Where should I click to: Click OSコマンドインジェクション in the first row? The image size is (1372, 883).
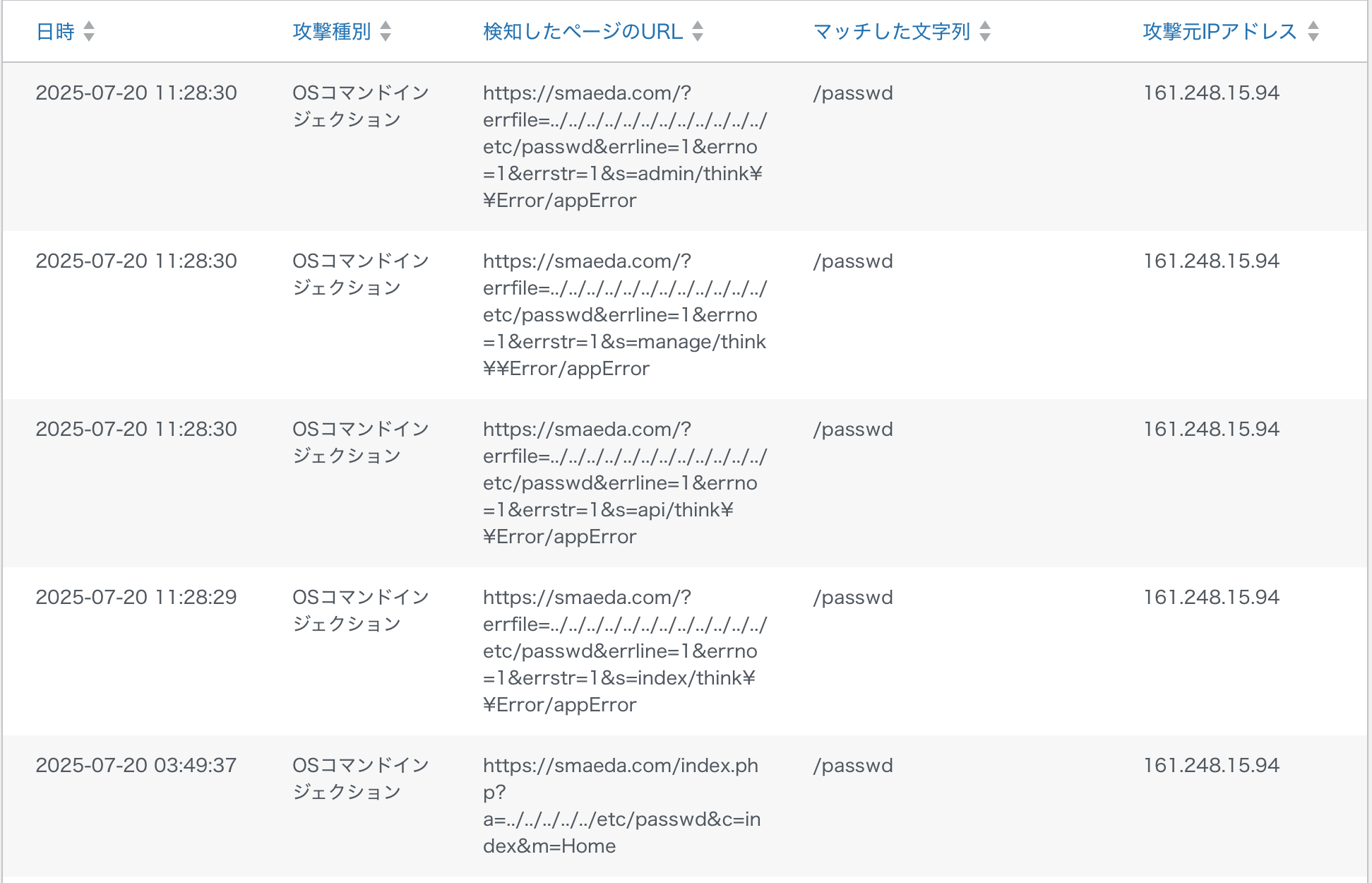pos(361,107)
